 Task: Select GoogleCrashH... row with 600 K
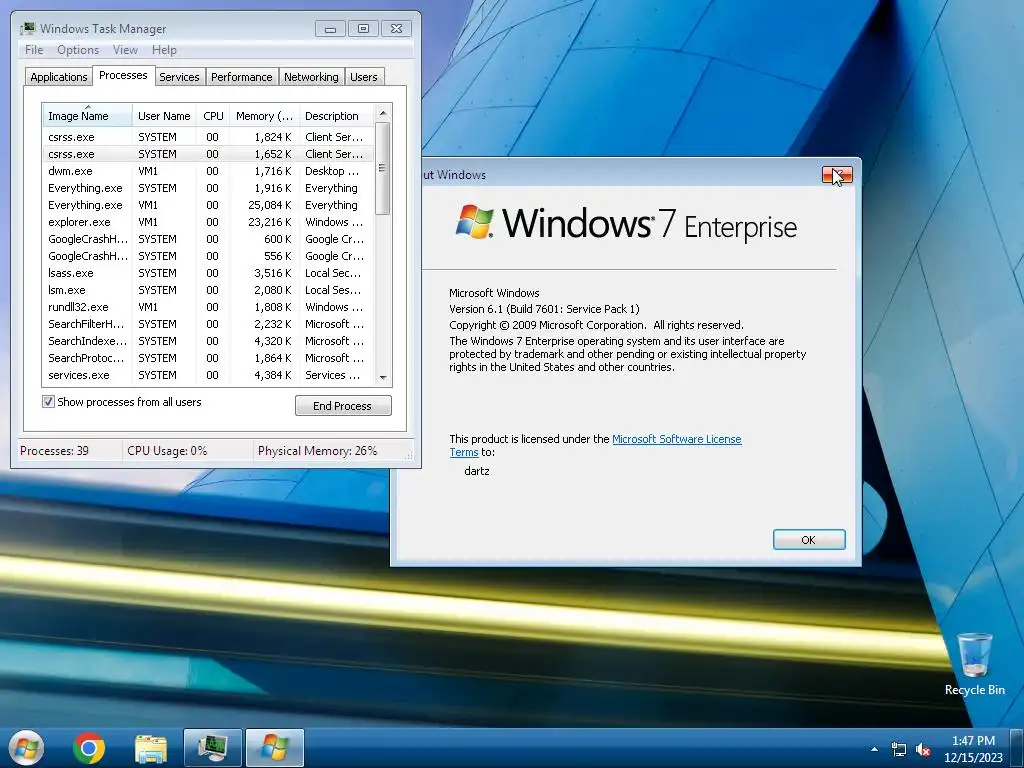(208, 239)
